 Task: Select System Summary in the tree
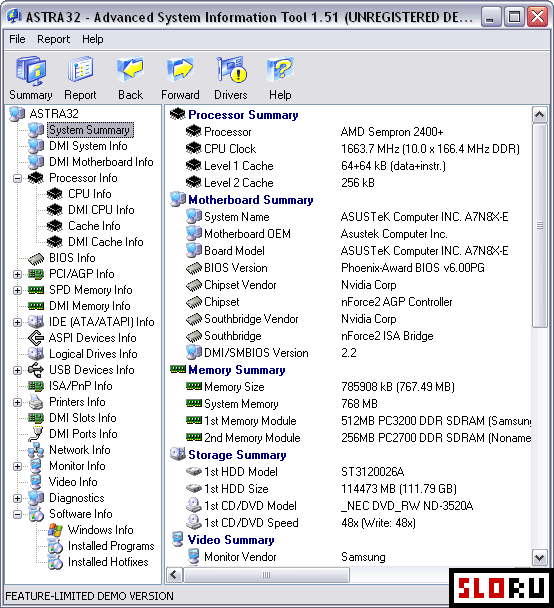click(x=90, y=130)
